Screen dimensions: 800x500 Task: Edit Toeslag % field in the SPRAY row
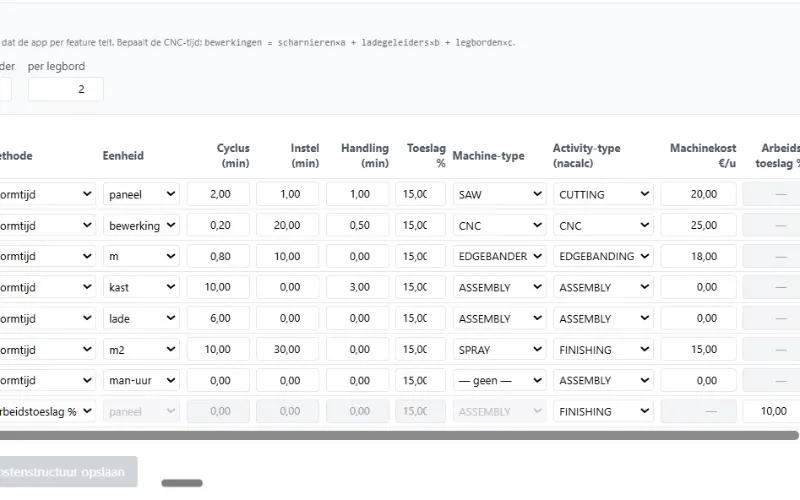[x=420, y=349]
